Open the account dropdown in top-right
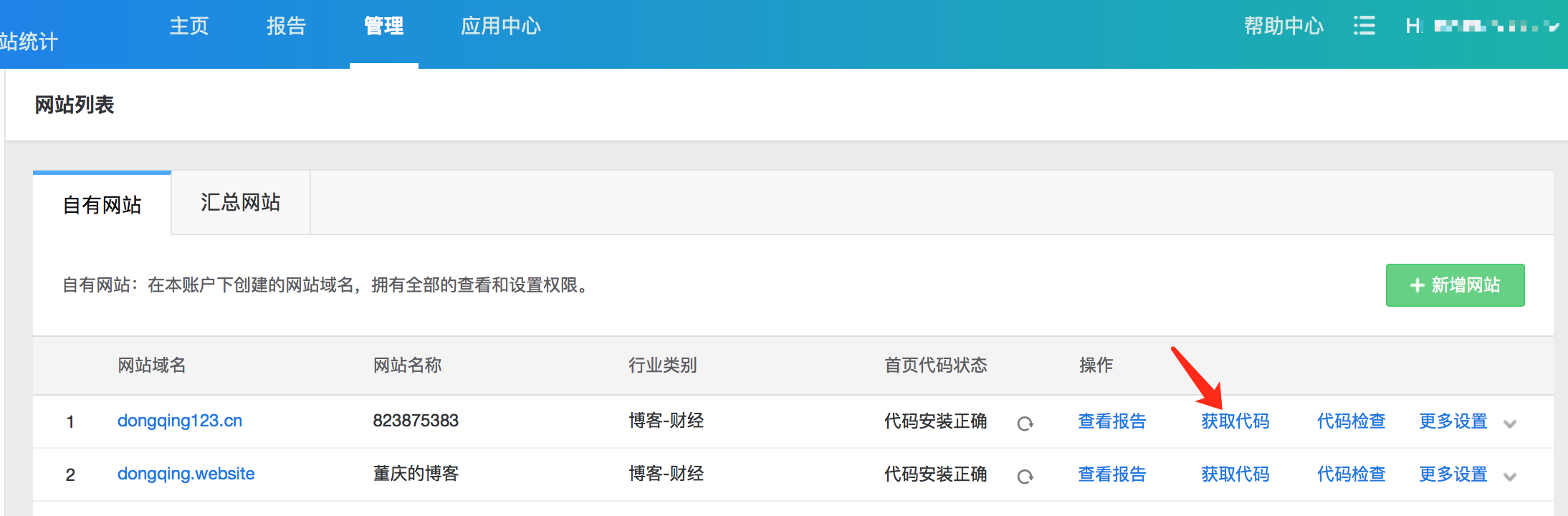Viewport: 1568px width, 516px height. pos(1482,27)
